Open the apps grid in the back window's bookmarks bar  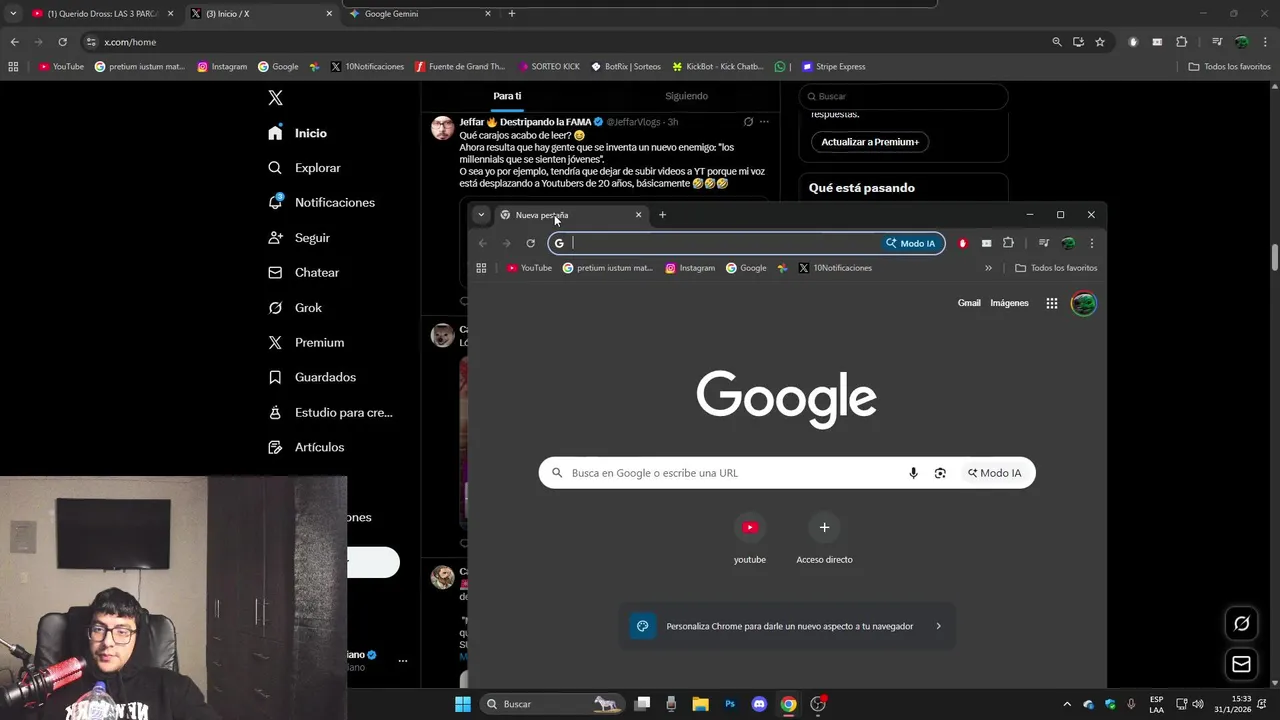tap(13, 67)
